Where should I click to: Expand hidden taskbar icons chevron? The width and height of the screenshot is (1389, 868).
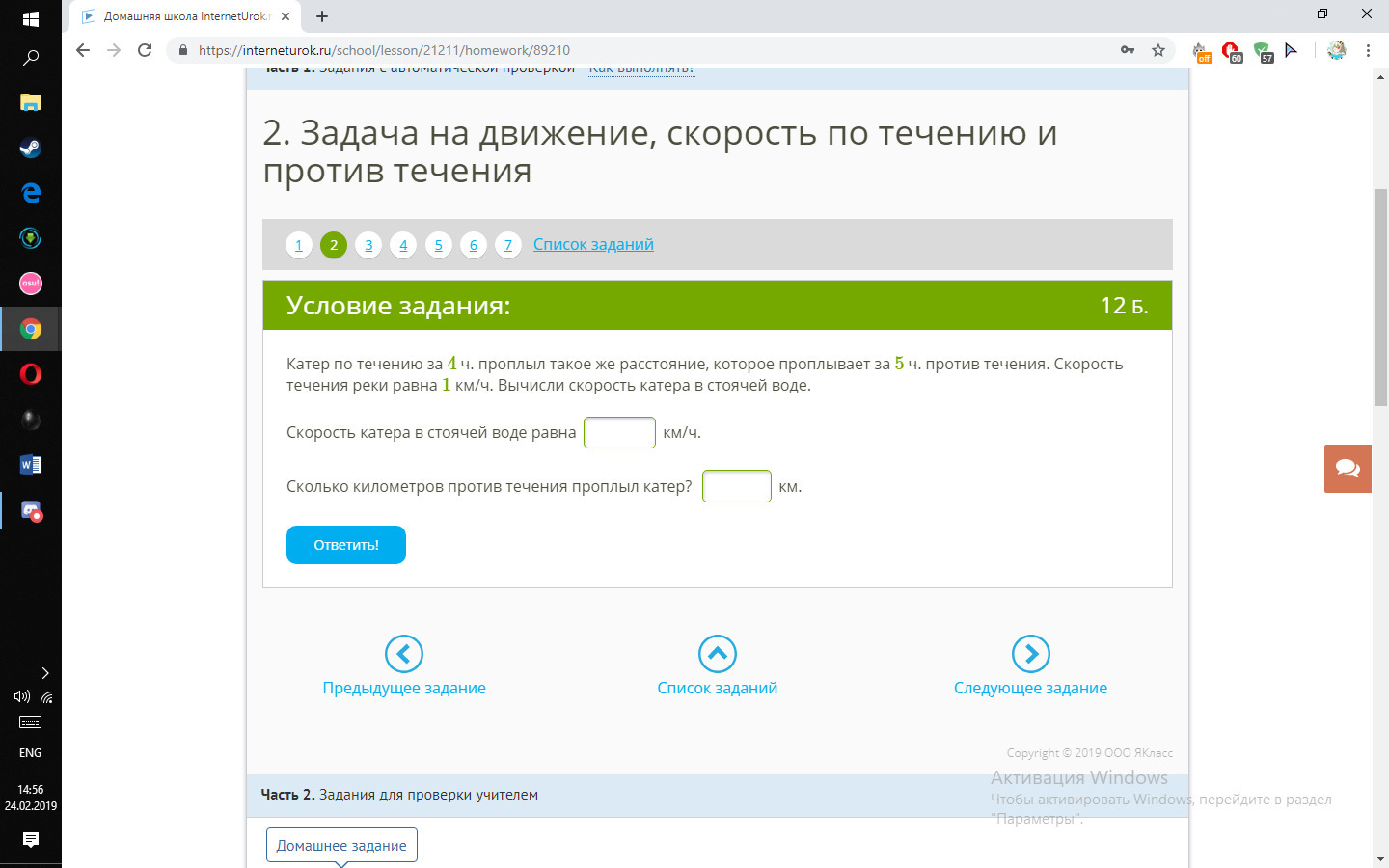(44, 673)
